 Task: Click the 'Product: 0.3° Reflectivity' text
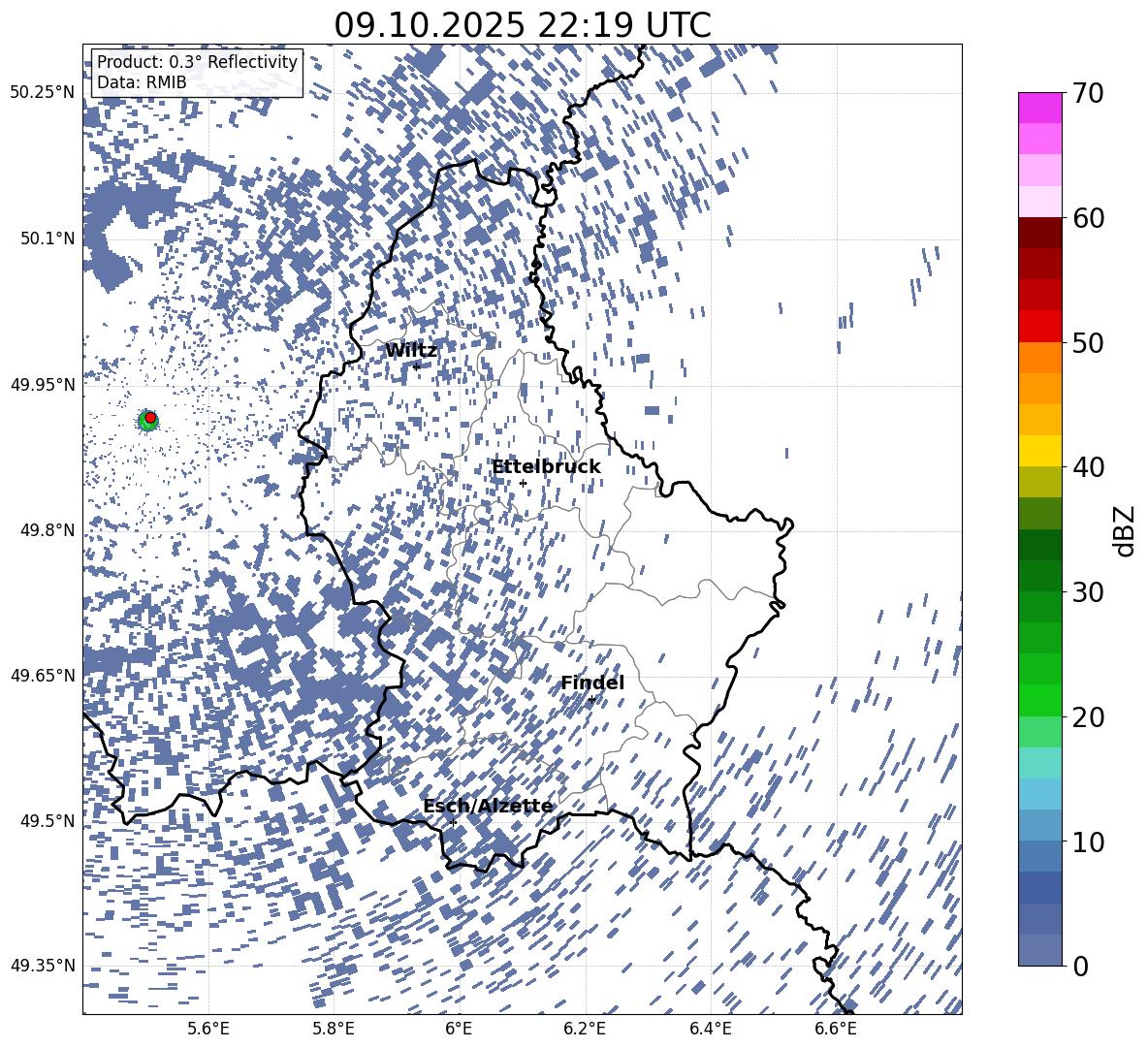[197, 61]
